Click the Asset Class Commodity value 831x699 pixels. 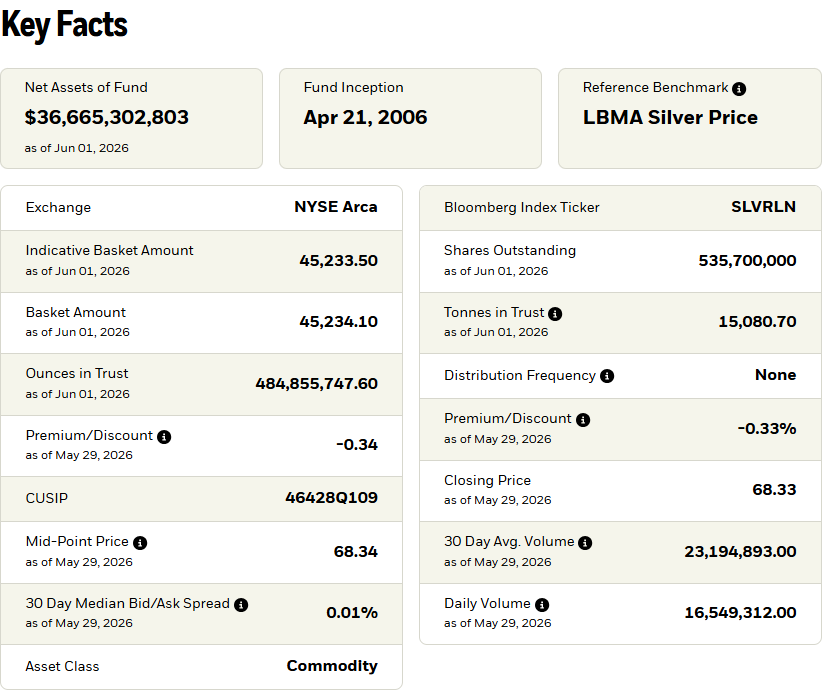pos(332,666)
